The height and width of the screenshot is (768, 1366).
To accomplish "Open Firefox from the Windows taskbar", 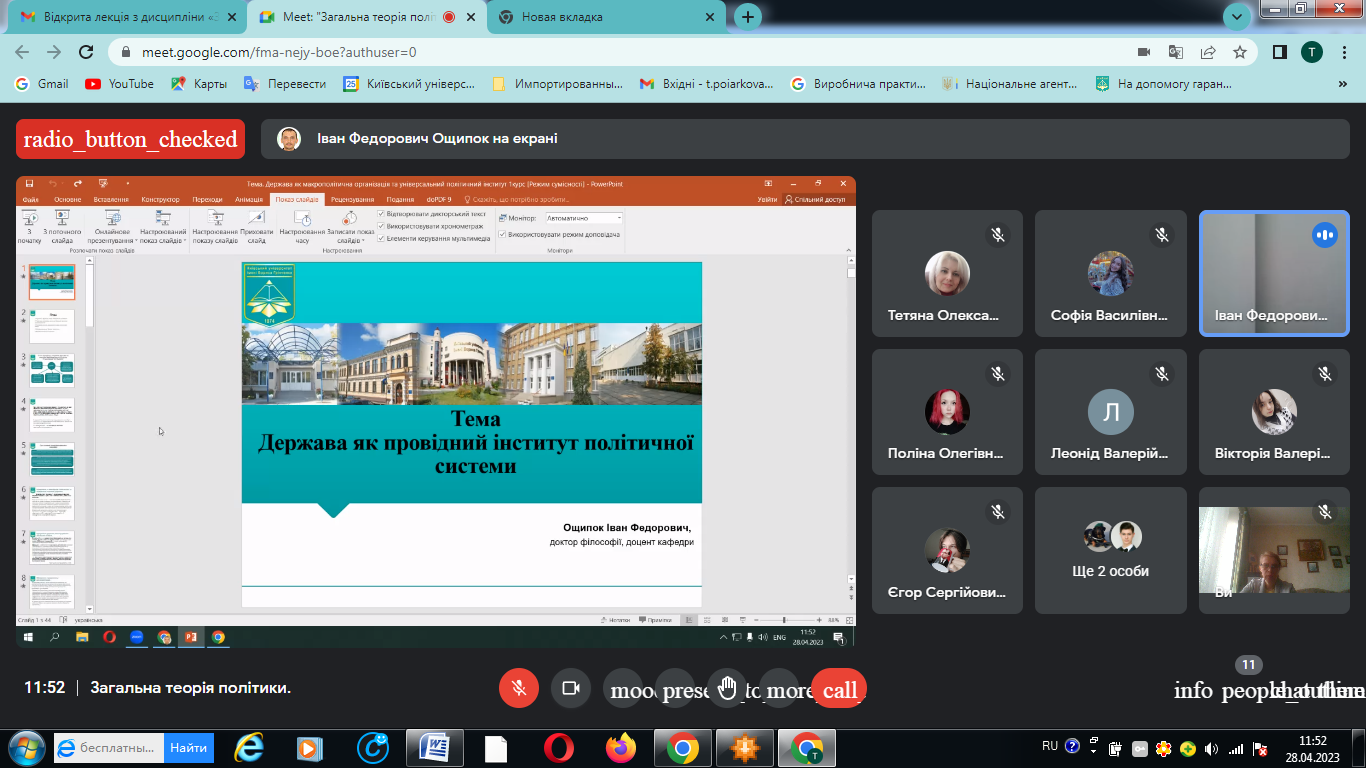I will coord(621,747).
